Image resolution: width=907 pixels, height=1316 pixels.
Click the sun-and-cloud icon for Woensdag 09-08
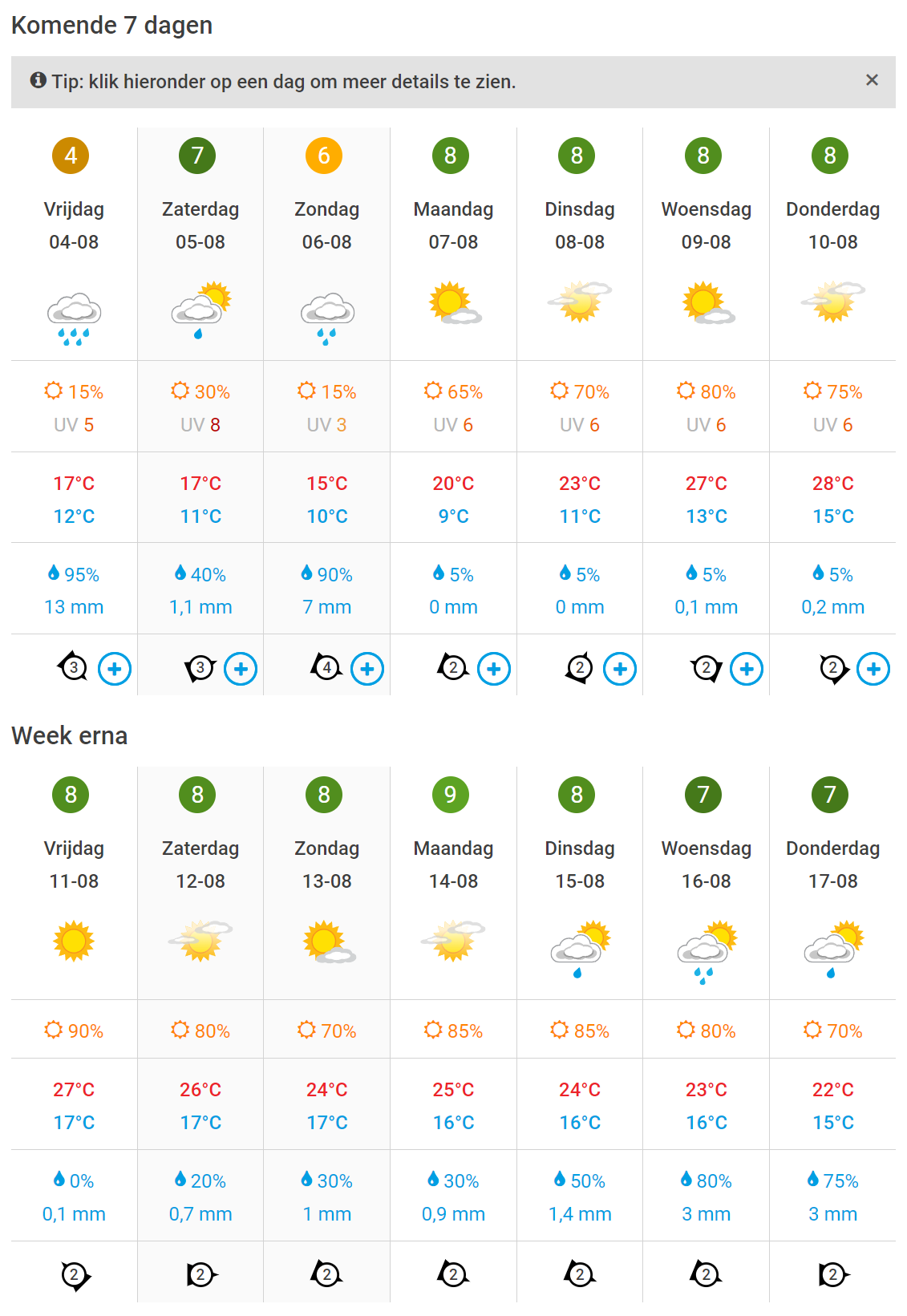pyautogui.click(x=707, y=302)
